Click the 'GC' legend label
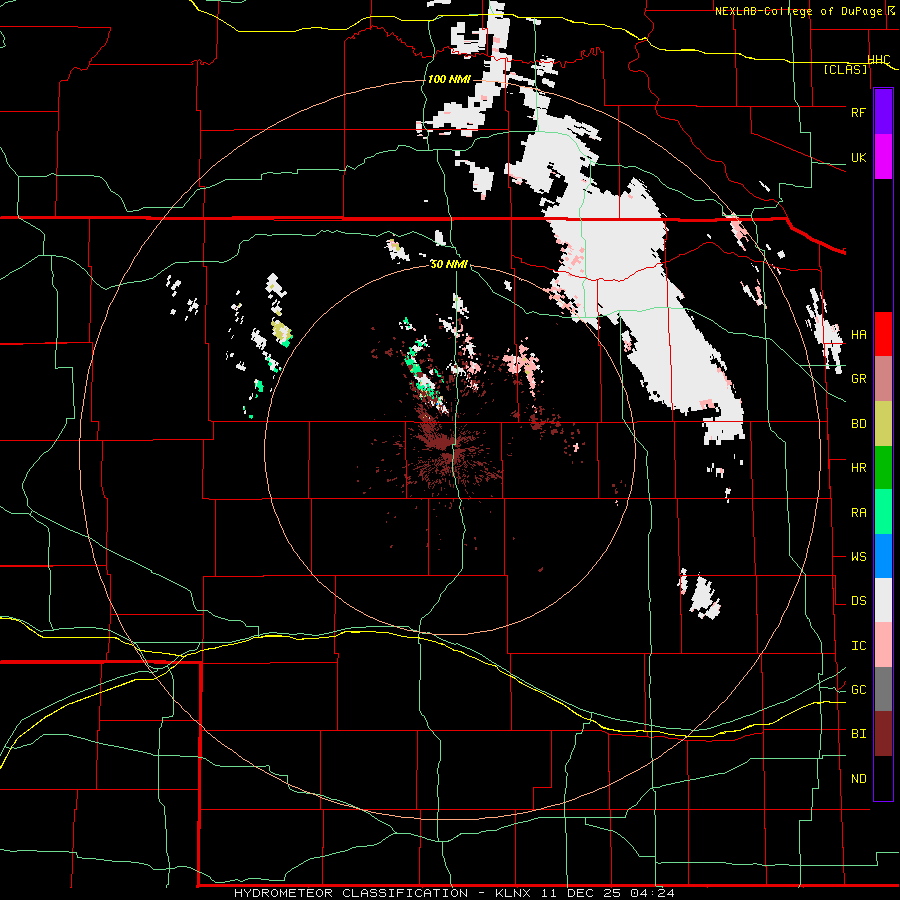The width and height of the screenshot is (900, 900). pyautogui.click(x=858, y=690)
